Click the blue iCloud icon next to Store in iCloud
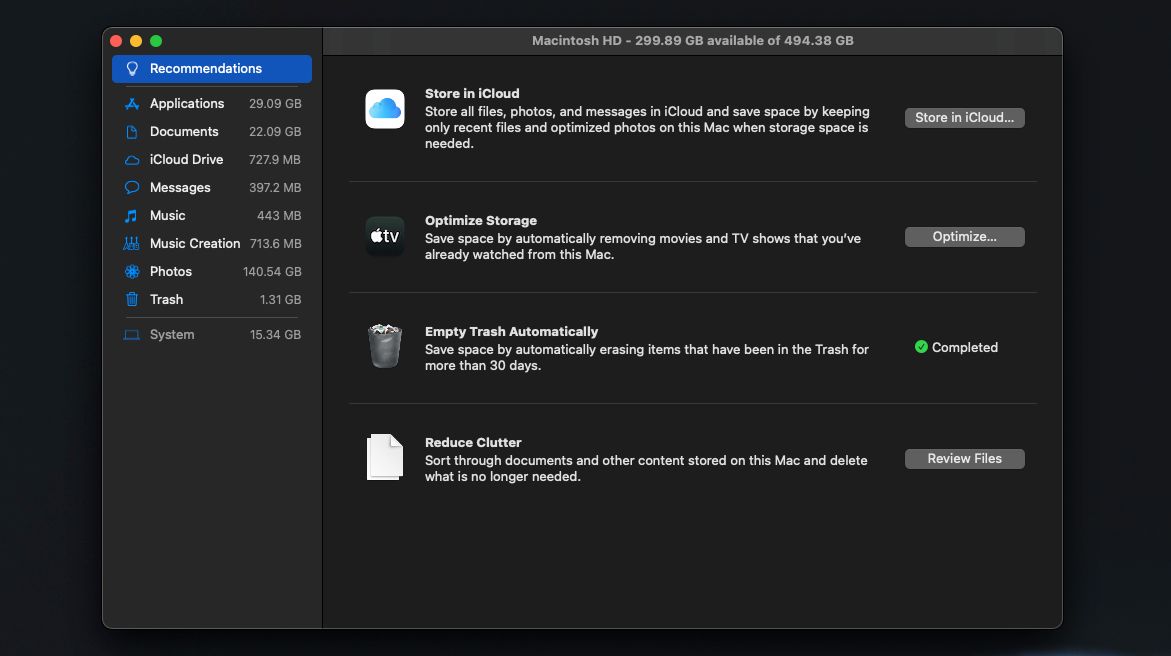 384,108
